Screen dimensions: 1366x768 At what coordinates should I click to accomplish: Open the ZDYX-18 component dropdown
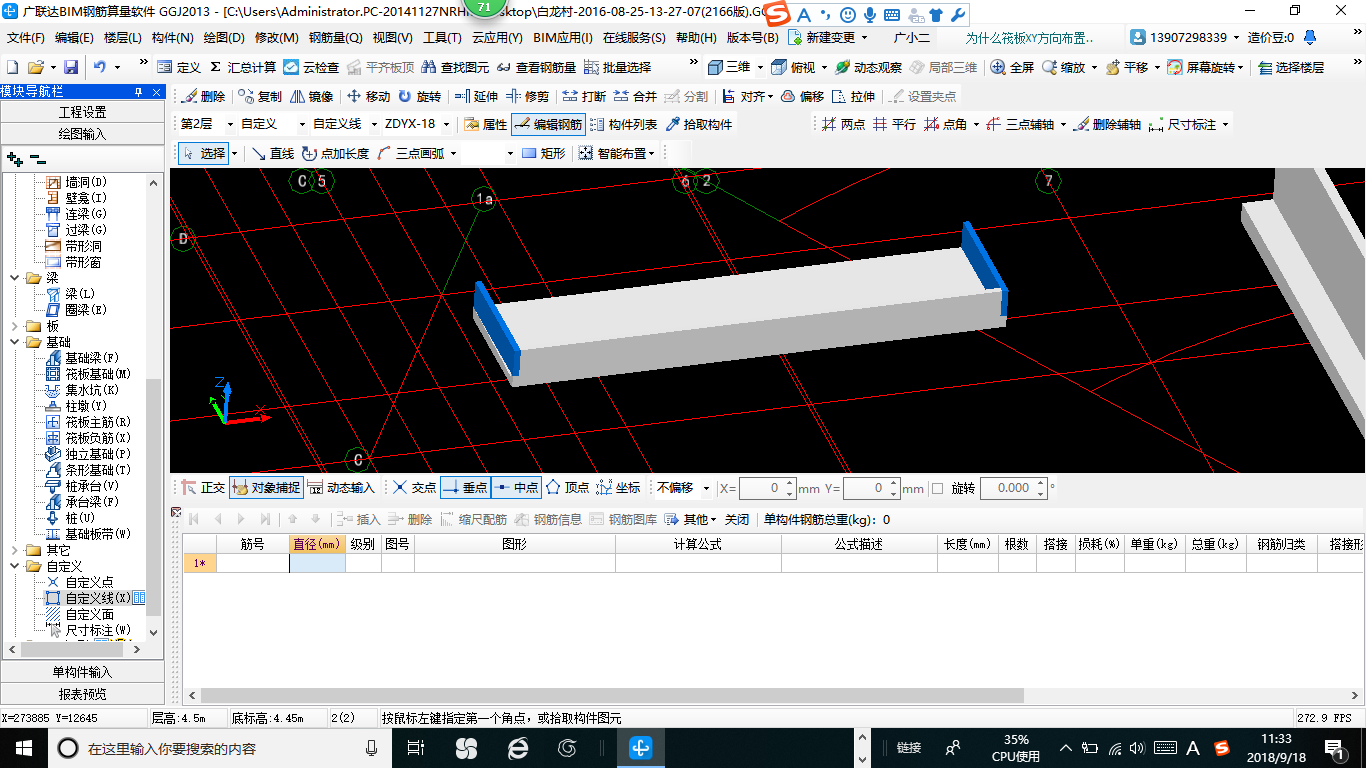(x=445, y=124)
